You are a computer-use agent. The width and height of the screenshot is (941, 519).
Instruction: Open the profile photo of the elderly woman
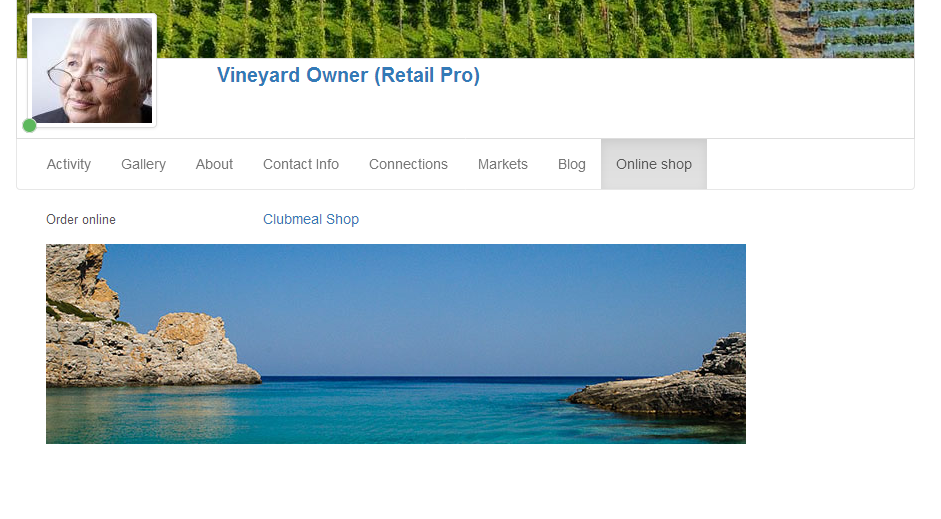(92, 70)
